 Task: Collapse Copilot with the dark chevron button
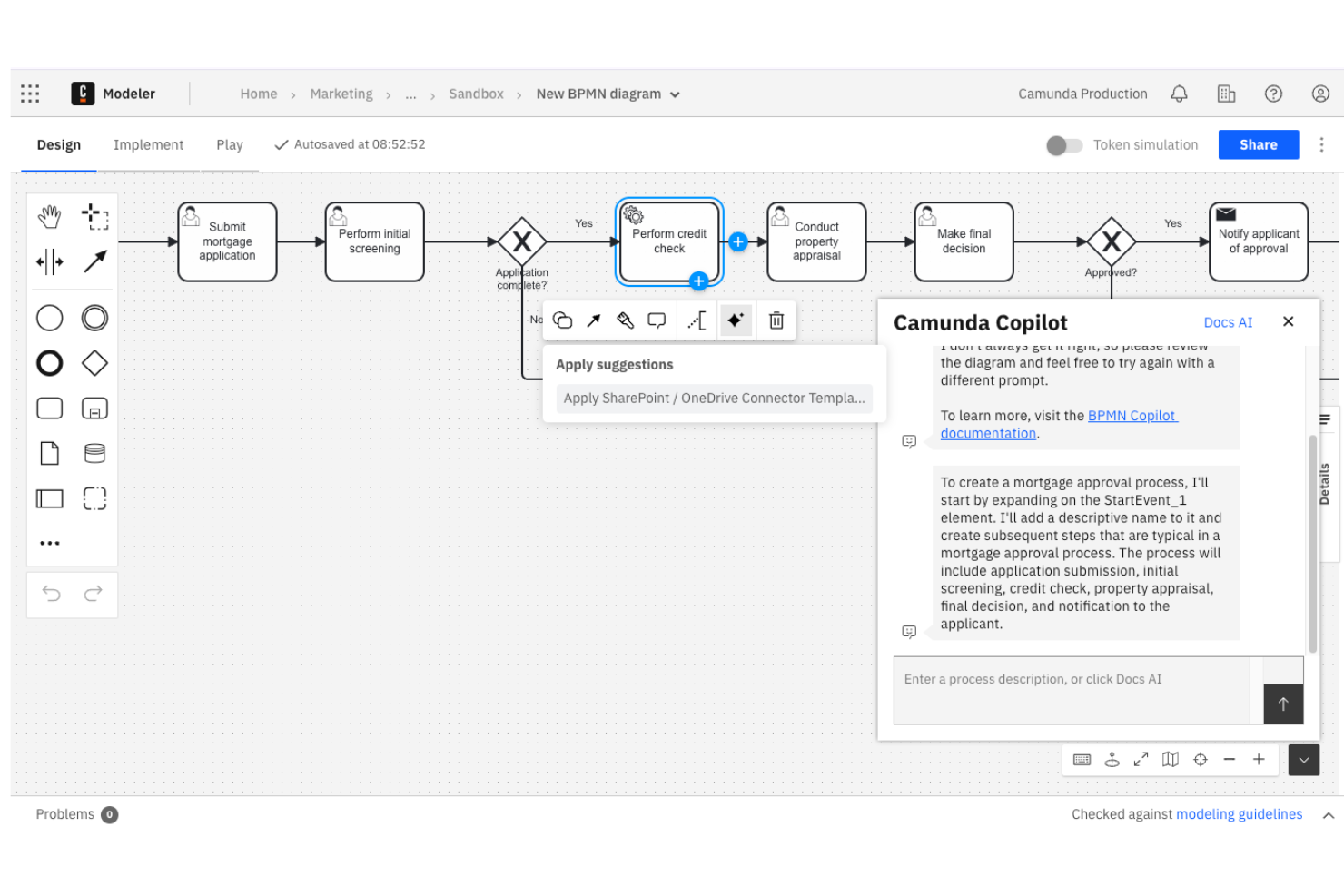pyautogui.click(x=1304, y=760)
